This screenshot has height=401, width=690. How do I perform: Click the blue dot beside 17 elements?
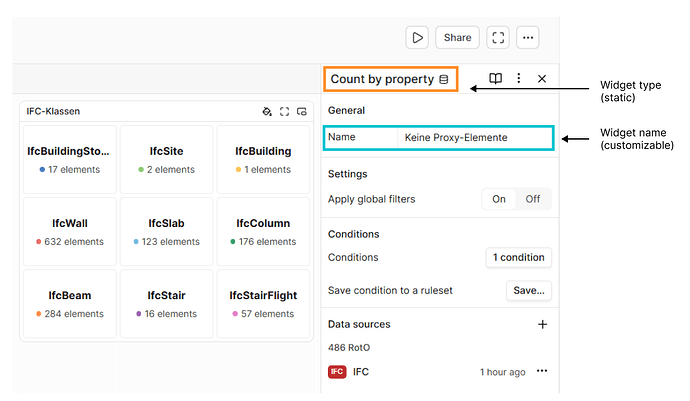tap(42, 169)
